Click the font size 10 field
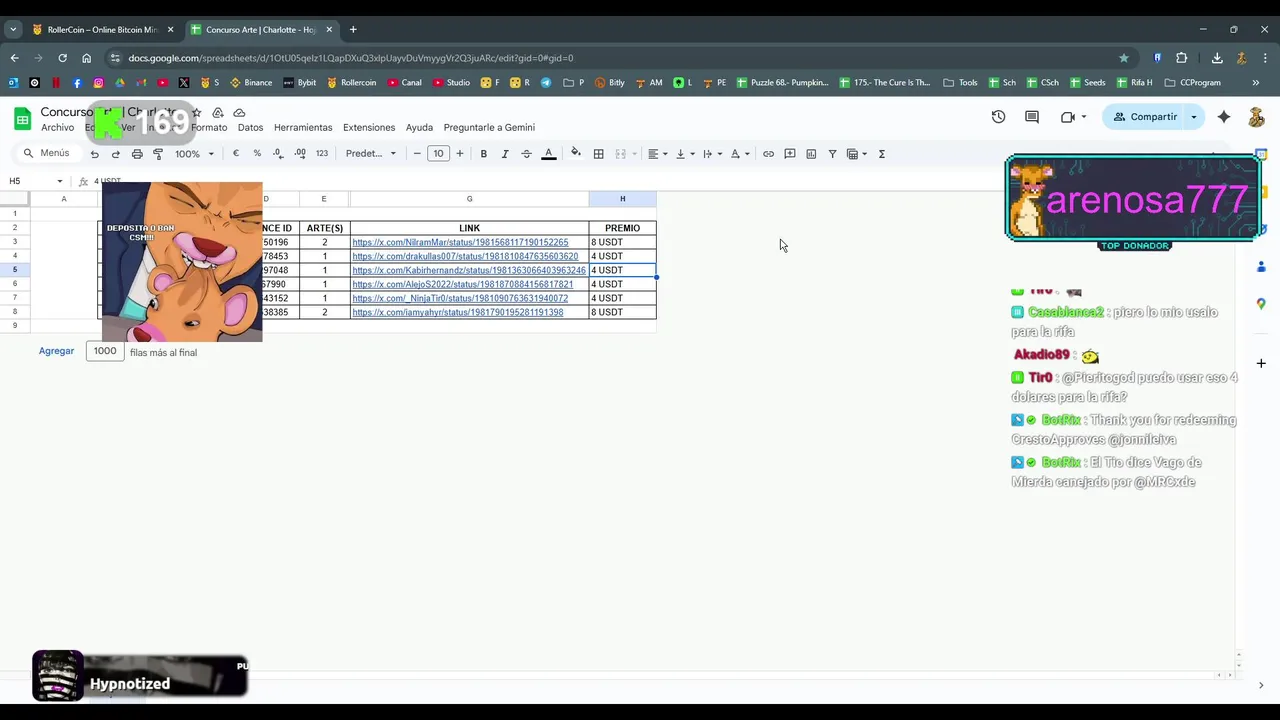The image size is (1280, 720). (438, 154)
